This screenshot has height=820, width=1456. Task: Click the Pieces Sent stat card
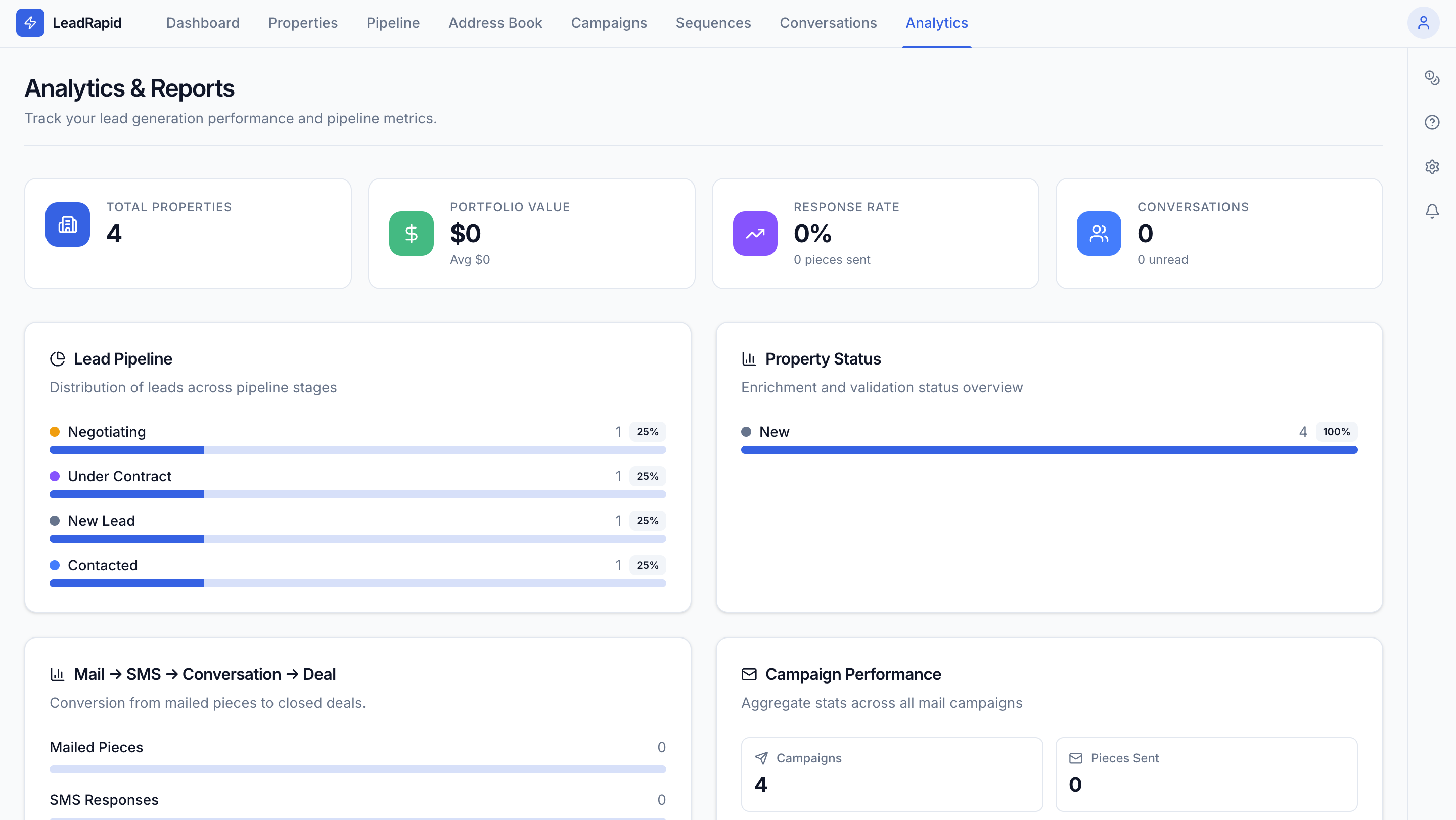(x=1206, y=773)
